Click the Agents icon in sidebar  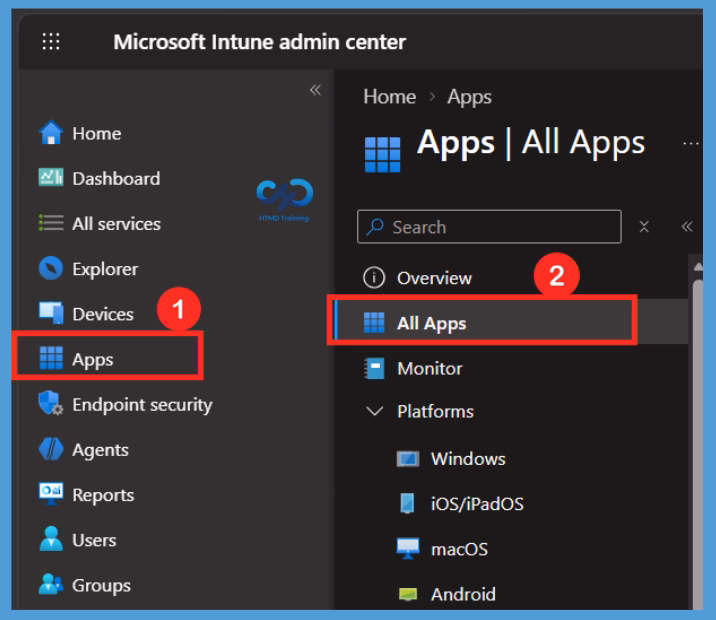tap(51, 449)
